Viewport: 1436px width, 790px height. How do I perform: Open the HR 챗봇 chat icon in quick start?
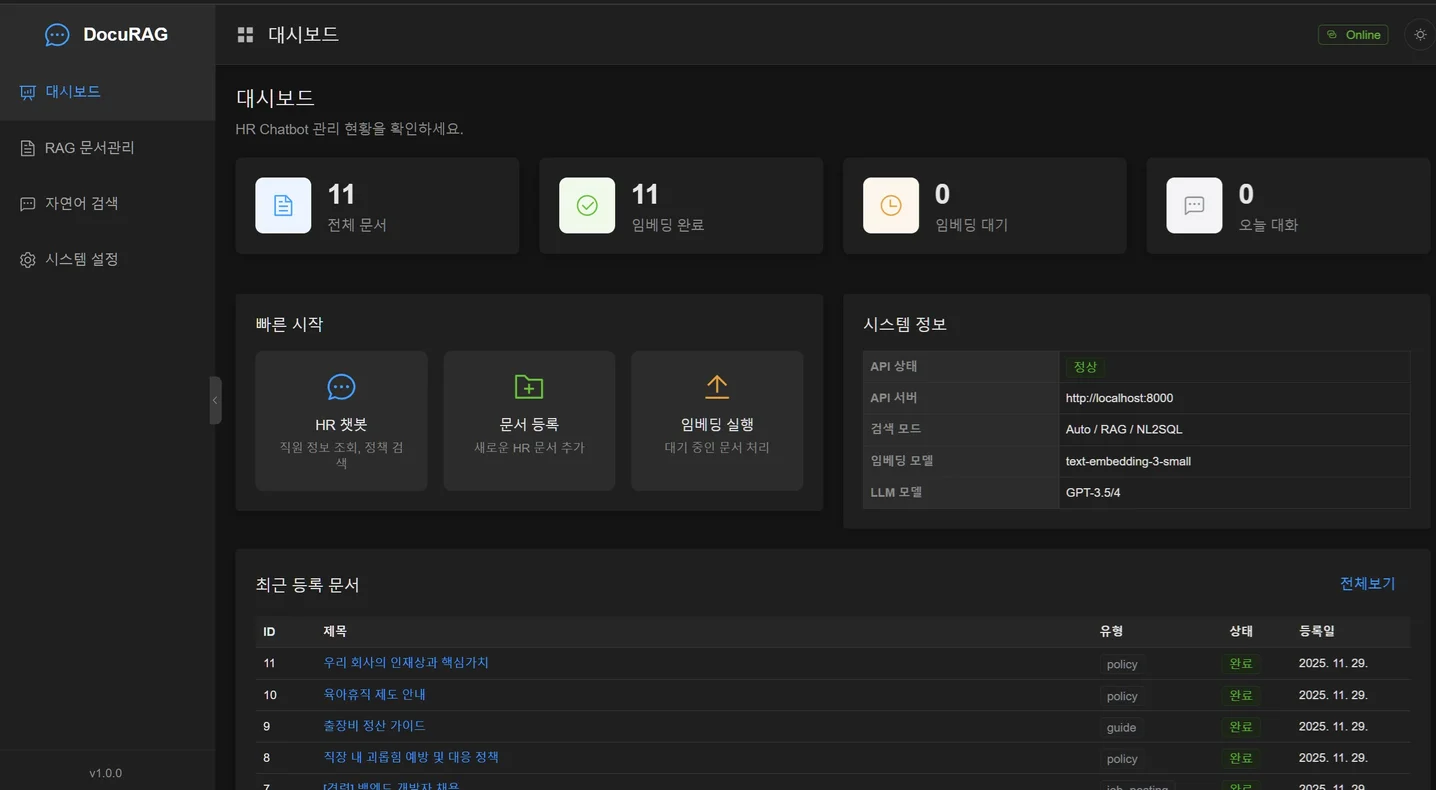click(x=341, y=388)
